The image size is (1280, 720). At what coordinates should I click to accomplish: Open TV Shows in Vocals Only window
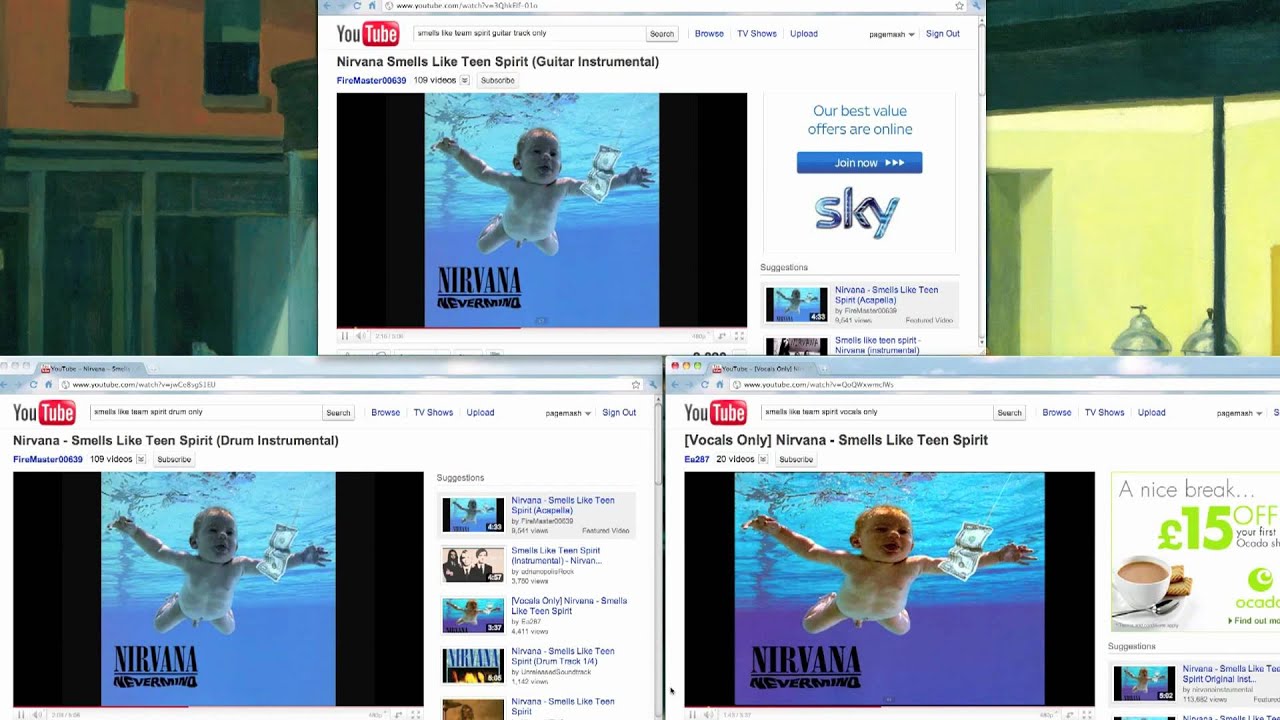pos(1105,413)
